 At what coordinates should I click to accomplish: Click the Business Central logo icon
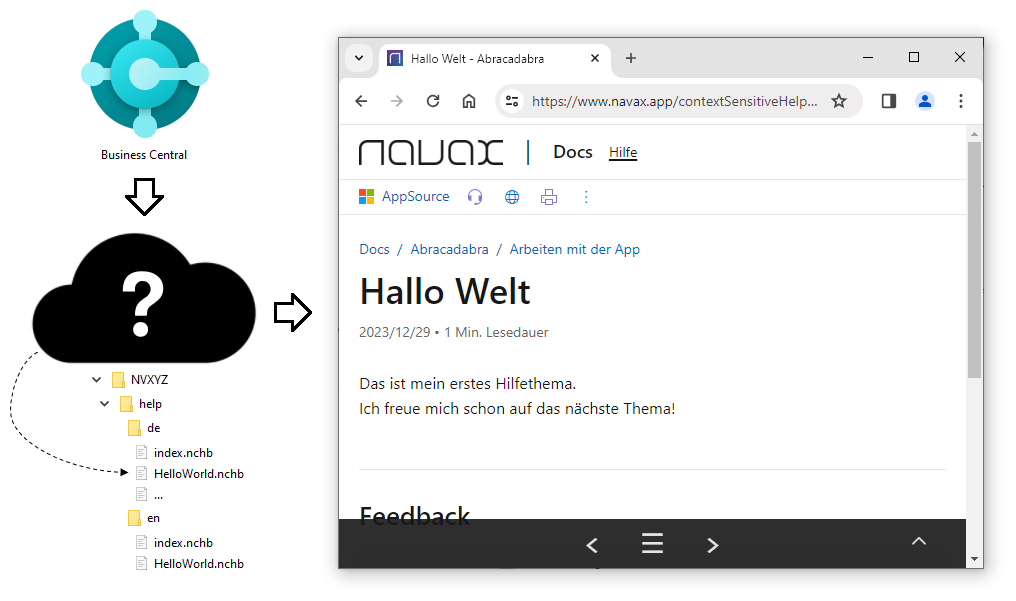[x=144, y=74]
